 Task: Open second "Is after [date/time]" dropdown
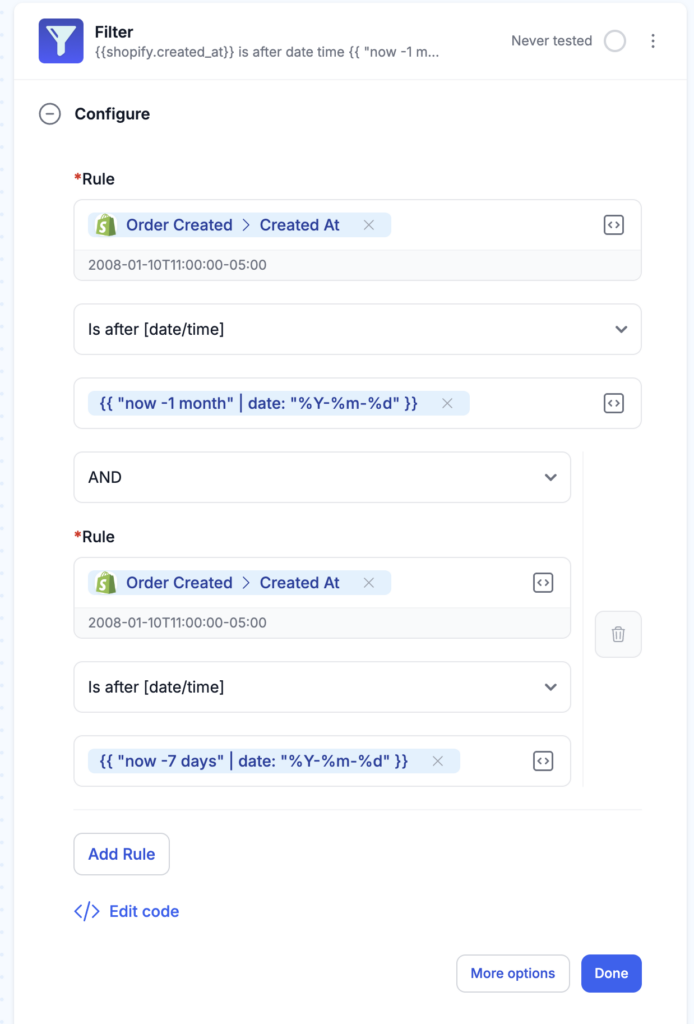point(322,687)
